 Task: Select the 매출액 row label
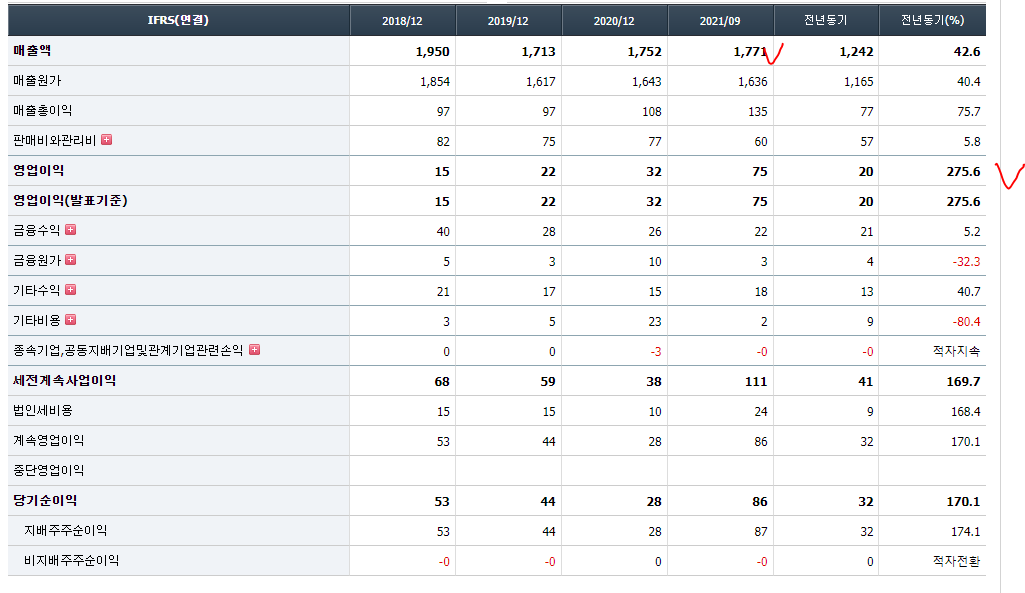pyautogui.click(x=32, y=50)
